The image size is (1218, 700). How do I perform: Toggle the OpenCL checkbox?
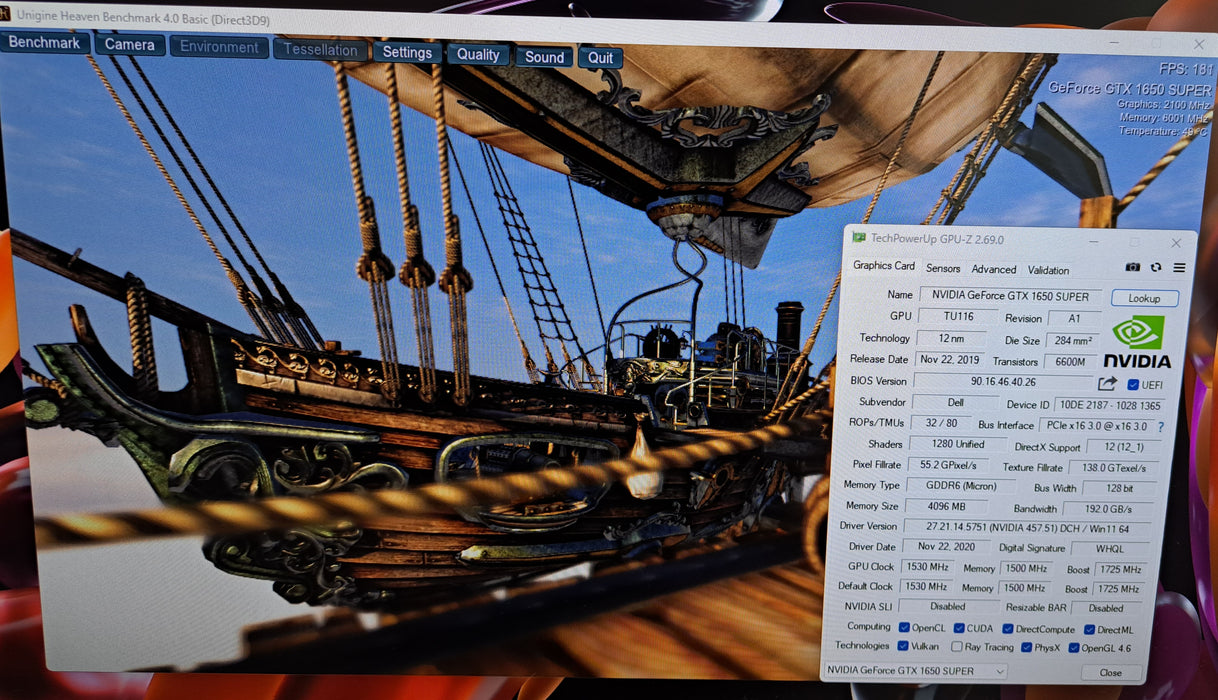[x=904, y=628]
